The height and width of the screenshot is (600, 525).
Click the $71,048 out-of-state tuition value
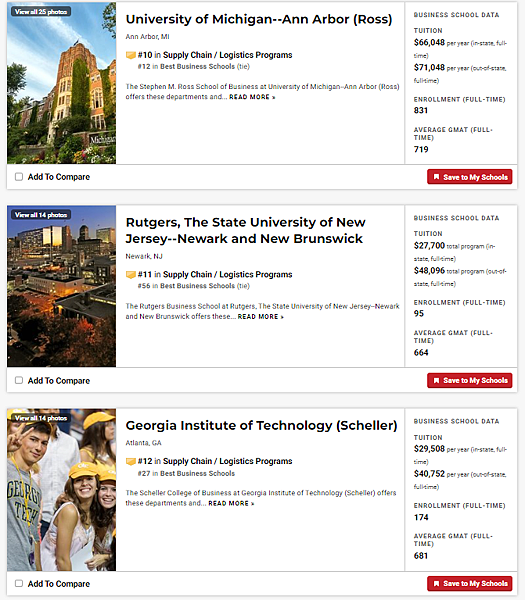[x=429, y=68]
